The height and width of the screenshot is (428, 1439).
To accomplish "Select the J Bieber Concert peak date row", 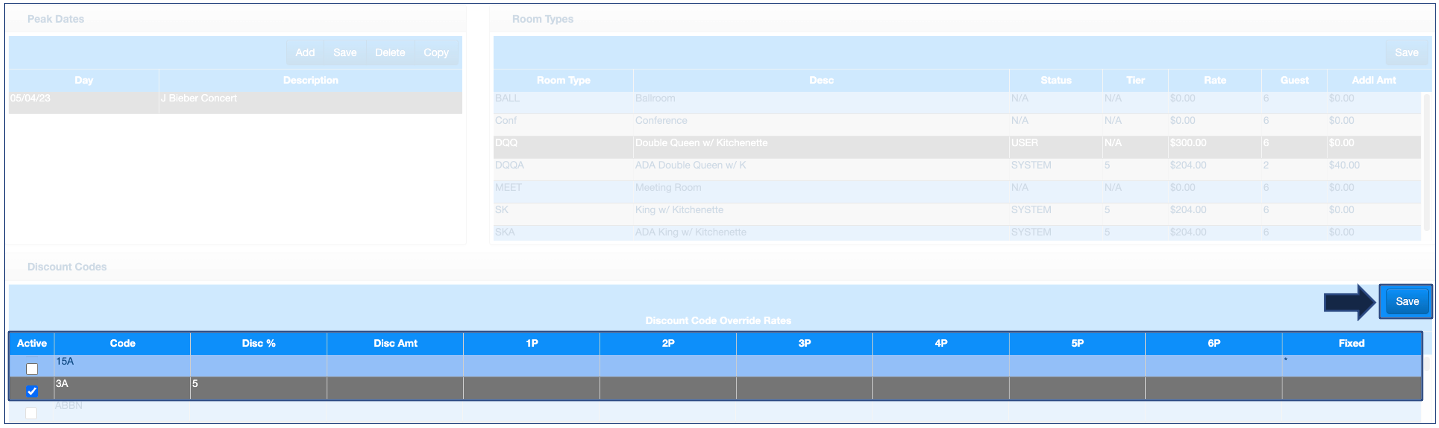I will 235,99.
